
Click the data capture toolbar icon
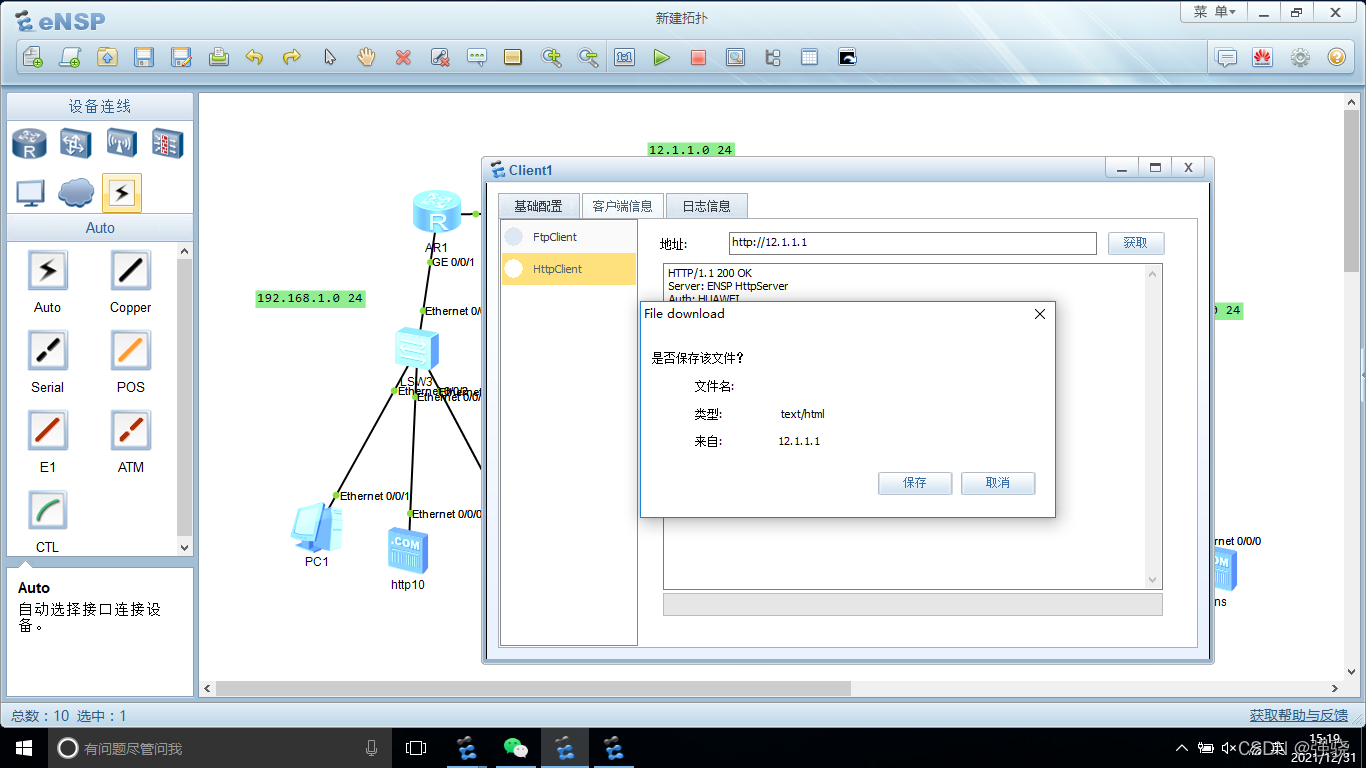(x=735, y=57)
